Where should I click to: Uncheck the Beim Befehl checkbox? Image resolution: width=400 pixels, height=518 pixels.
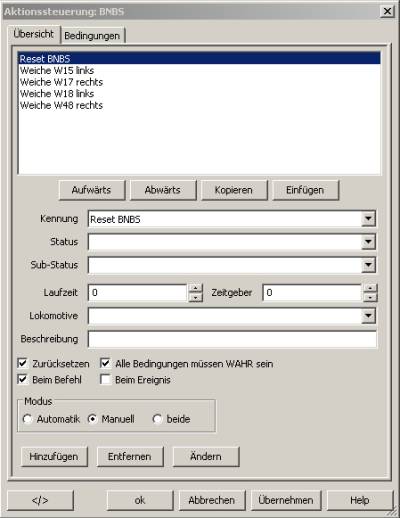pos(23,379)
